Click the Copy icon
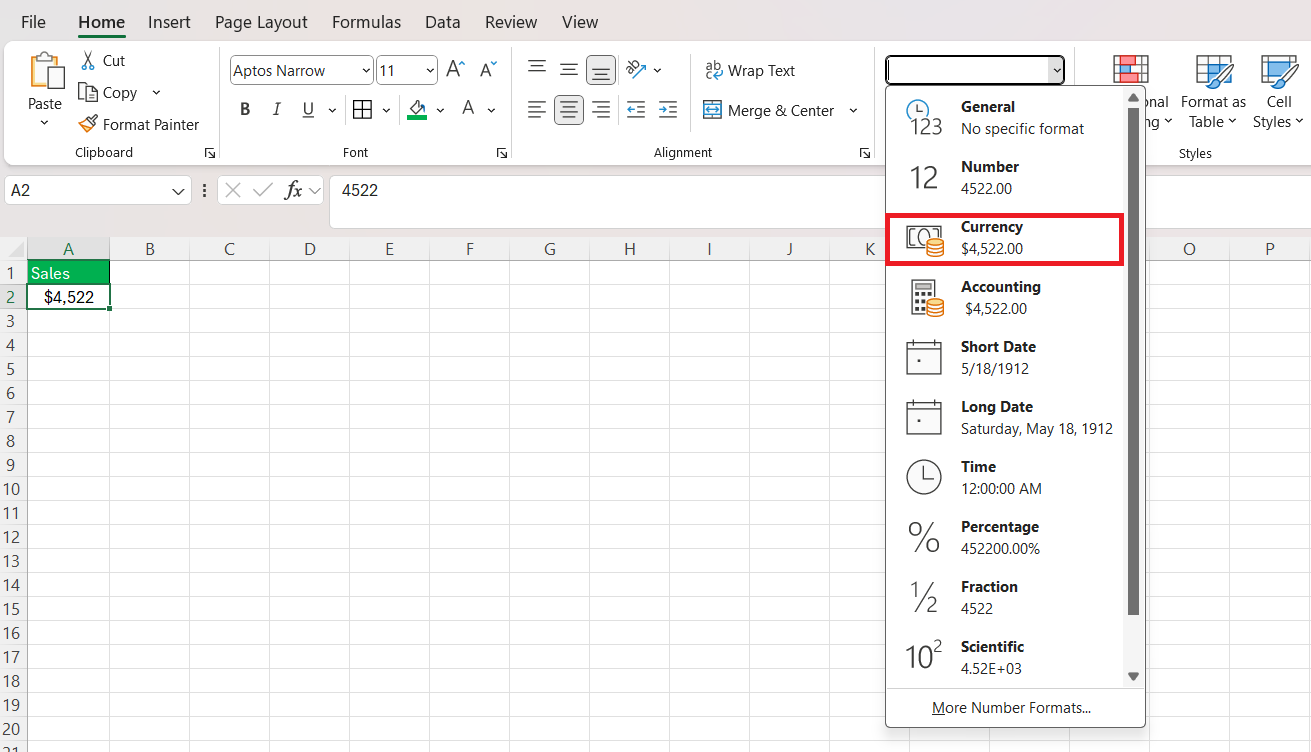This screenshot has height=752, width=1311. click(87, 92)
